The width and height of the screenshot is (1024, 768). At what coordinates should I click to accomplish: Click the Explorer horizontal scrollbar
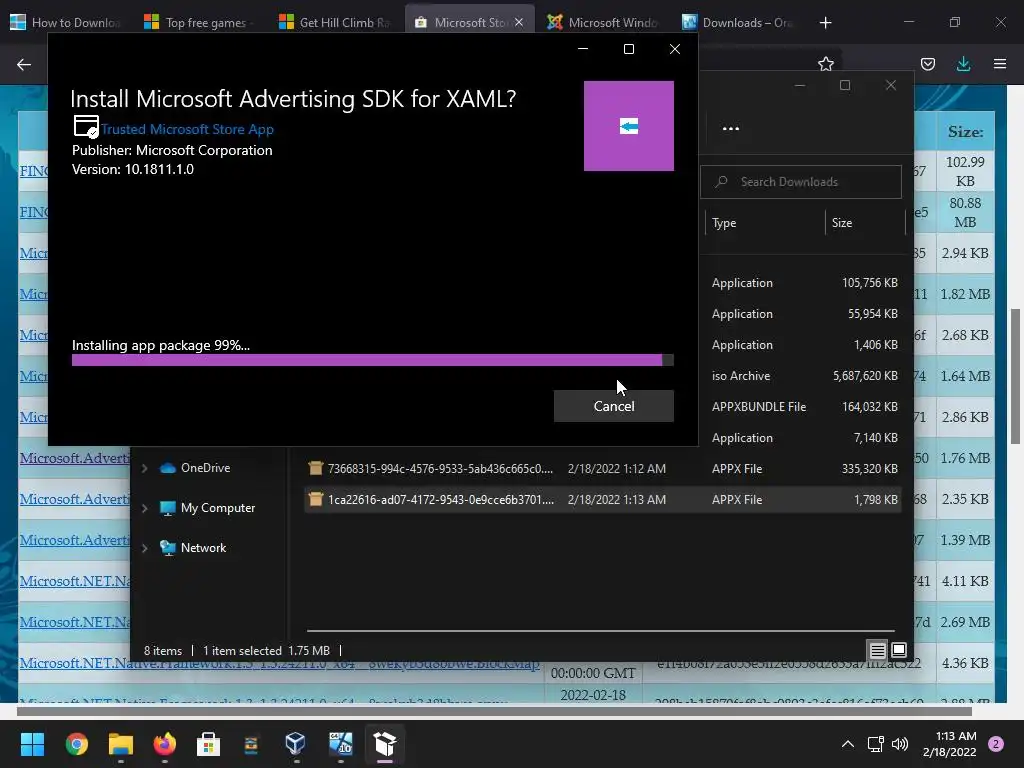pos(600,631)
